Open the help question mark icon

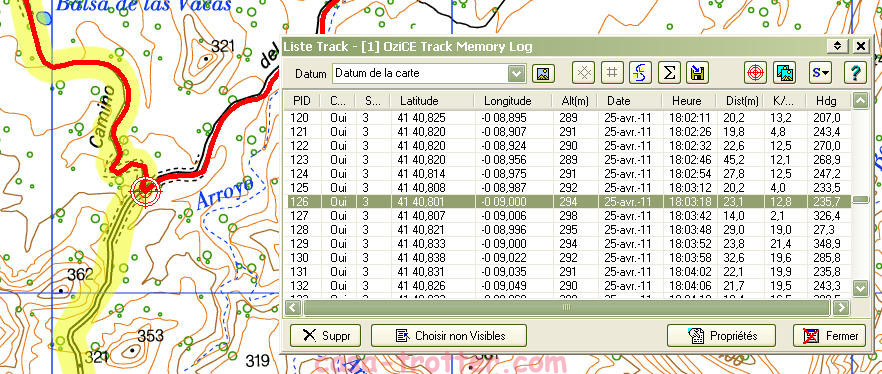click(855, 73)
